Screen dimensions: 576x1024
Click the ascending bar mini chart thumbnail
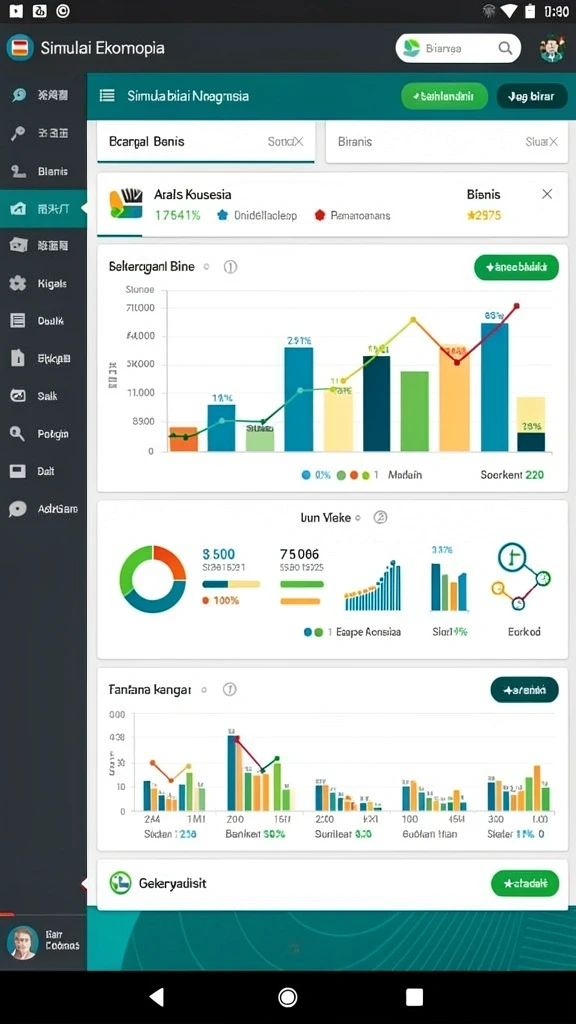(x=372, y=584)
